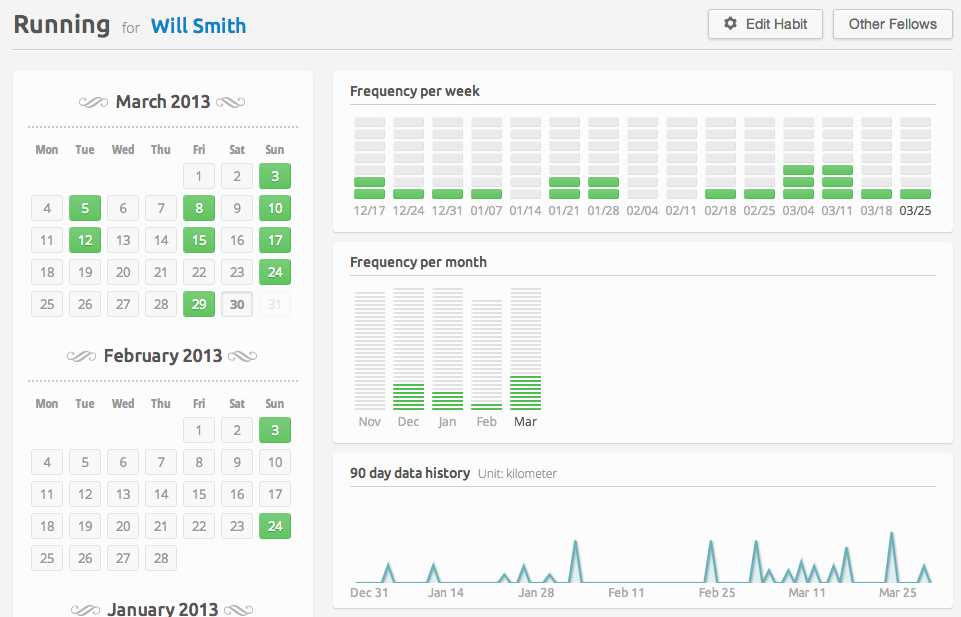Screen dimensions: 961x617
Task: Mark March 30 as done
Action: coord(237,304)
